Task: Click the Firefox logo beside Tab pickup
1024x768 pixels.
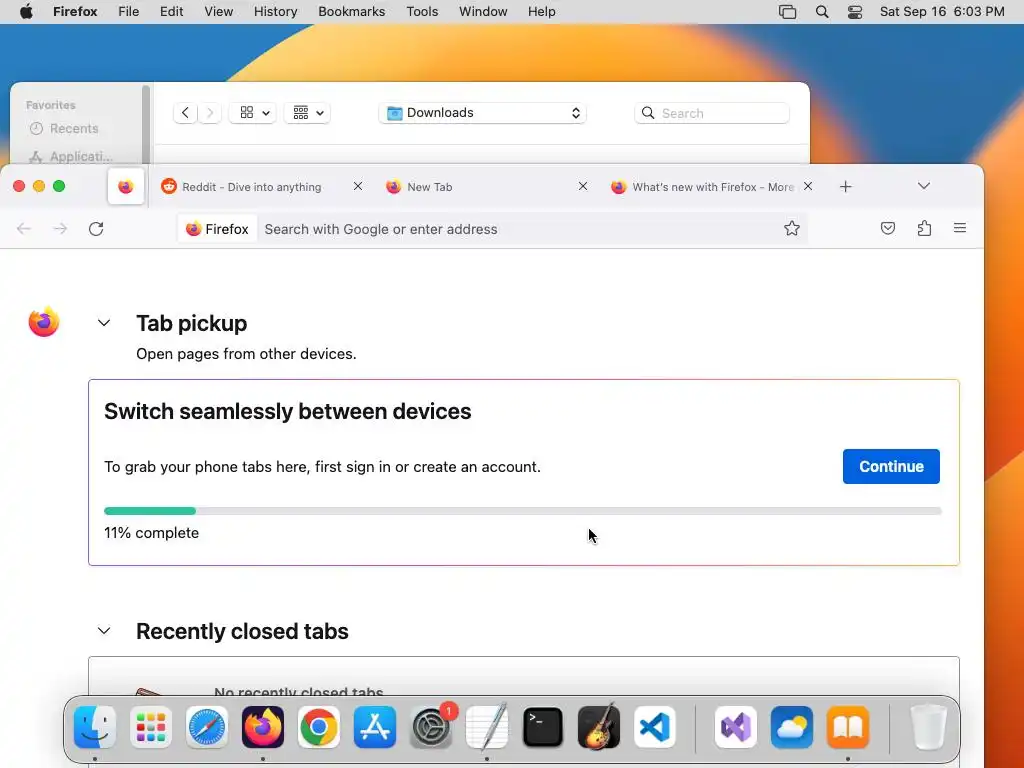Action: click(44, 322)
